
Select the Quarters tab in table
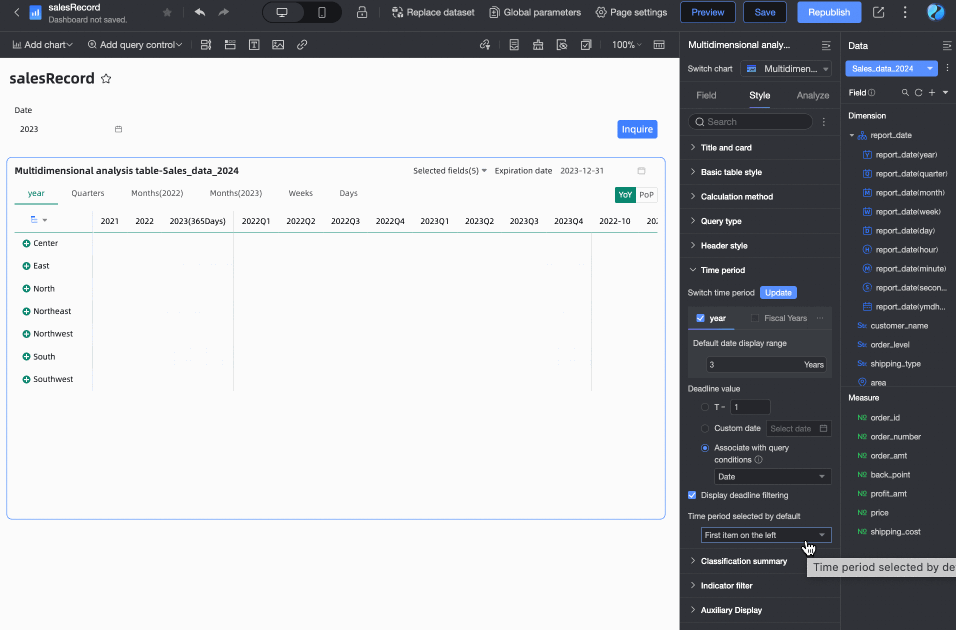(88, 193)
